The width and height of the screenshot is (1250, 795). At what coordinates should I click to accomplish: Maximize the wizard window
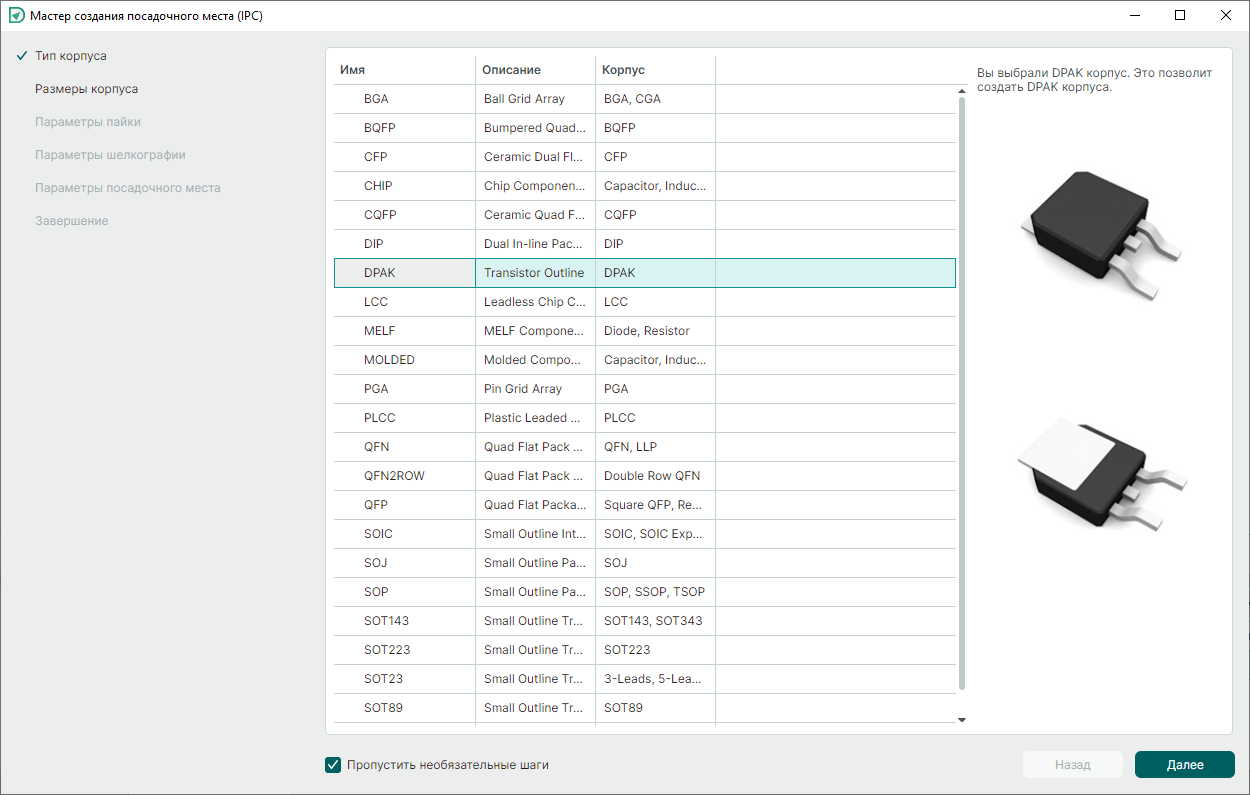[x=1180, y=16]
